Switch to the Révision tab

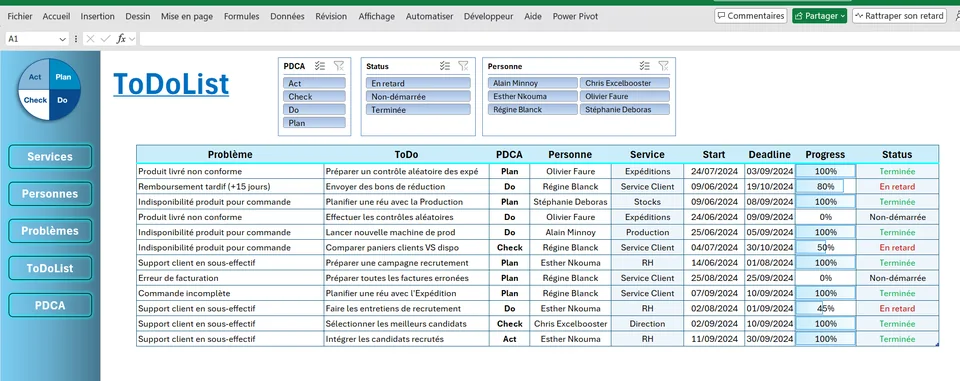coord(331,17)
